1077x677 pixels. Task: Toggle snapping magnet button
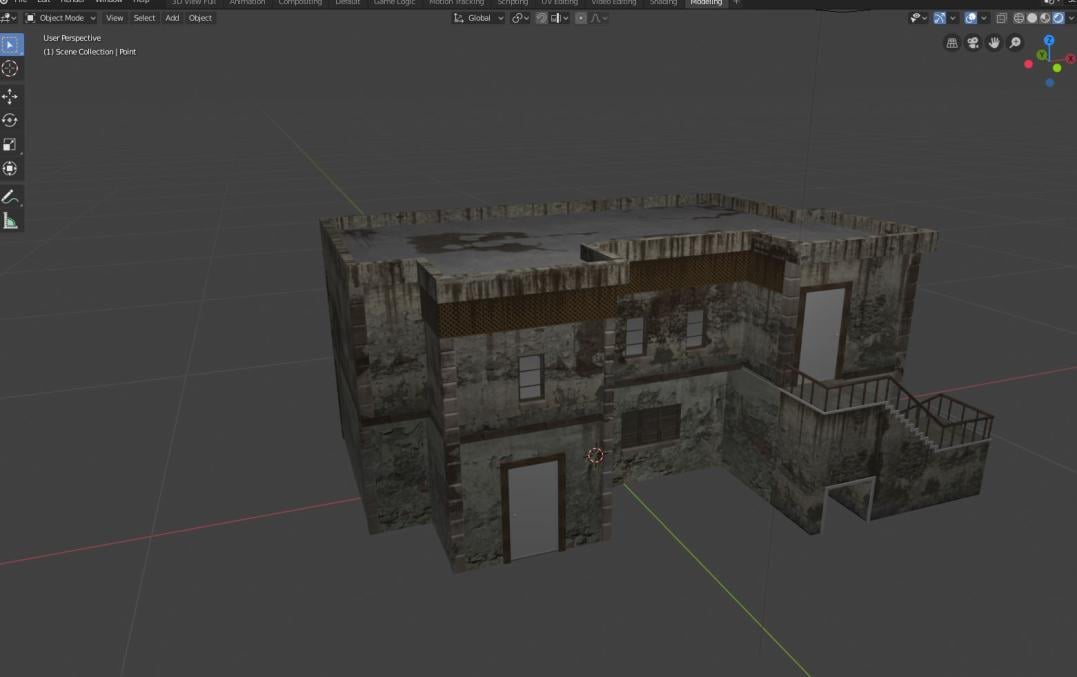541,19
